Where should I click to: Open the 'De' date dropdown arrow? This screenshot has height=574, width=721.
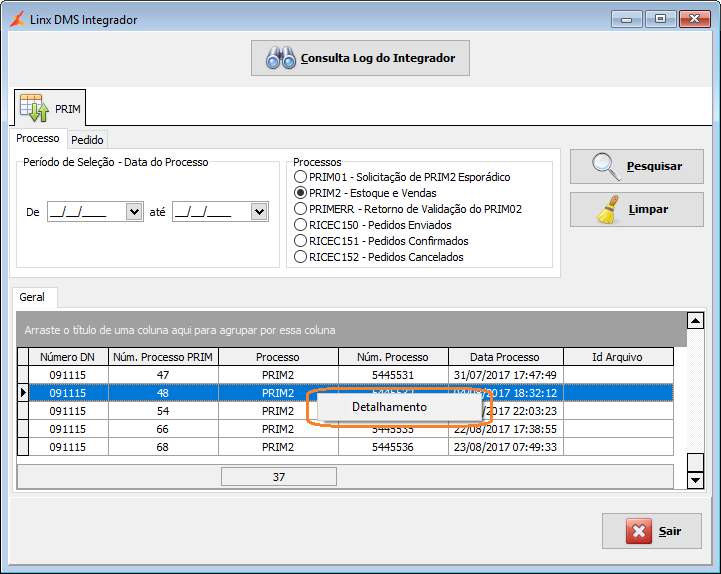pyautogui.click(x=134, y=212)
